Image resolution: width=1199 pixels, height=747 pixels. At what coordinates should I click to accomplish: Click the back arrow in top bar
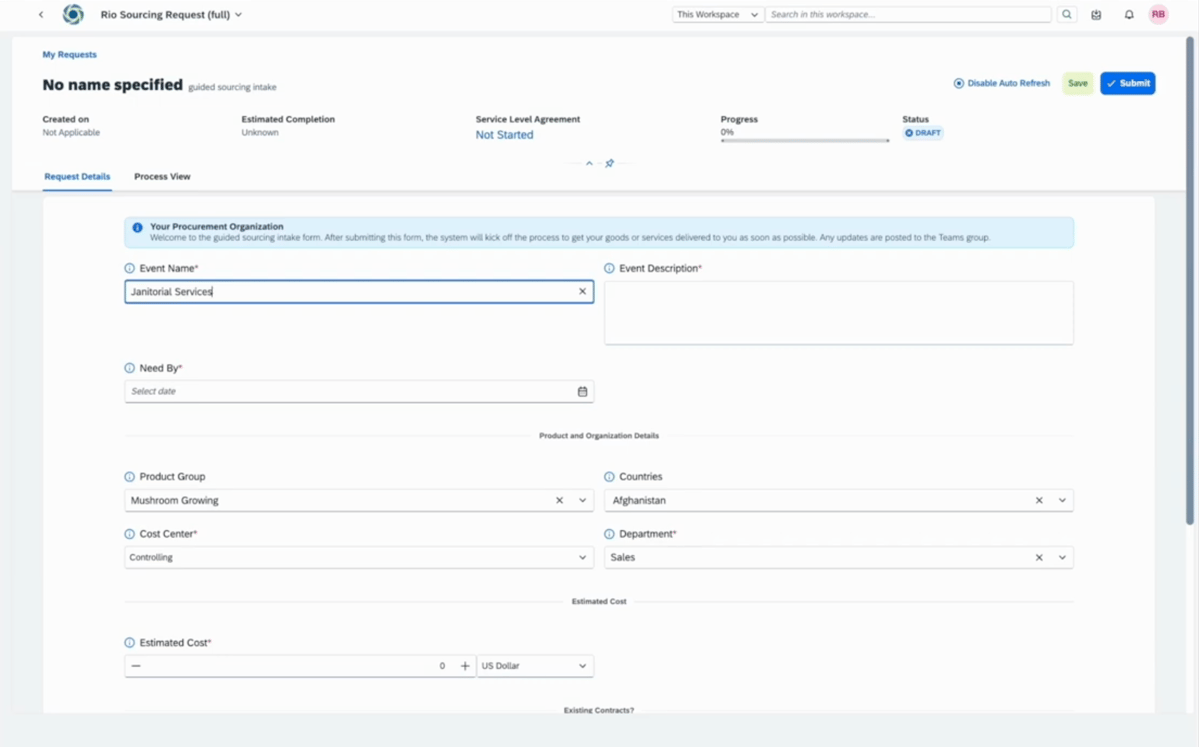(41, 15)
